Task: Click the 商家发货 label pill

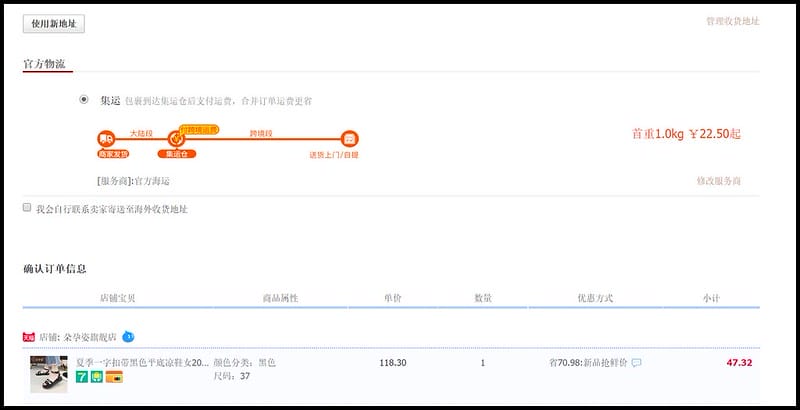Action: [x=113, y=154]
